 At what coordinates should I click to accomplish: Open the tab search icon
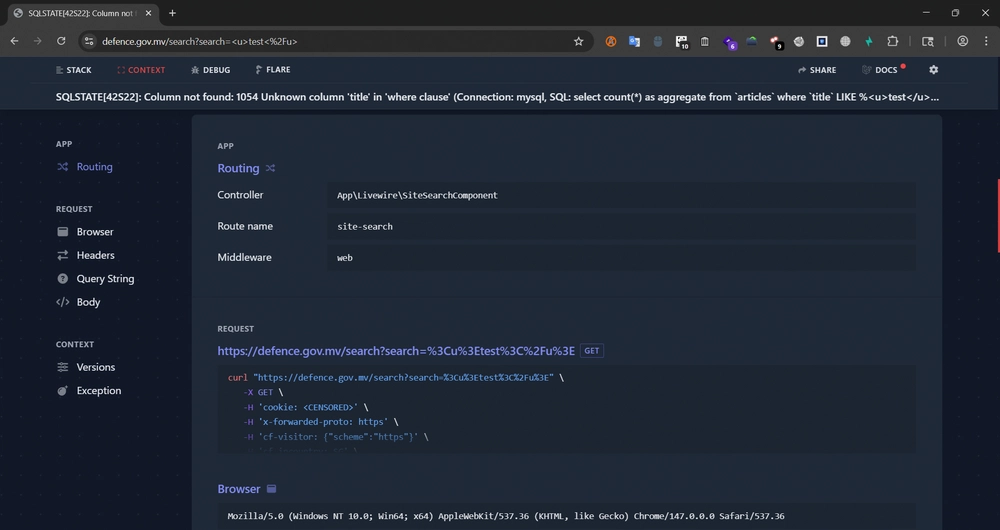click(x=928, y=41)
